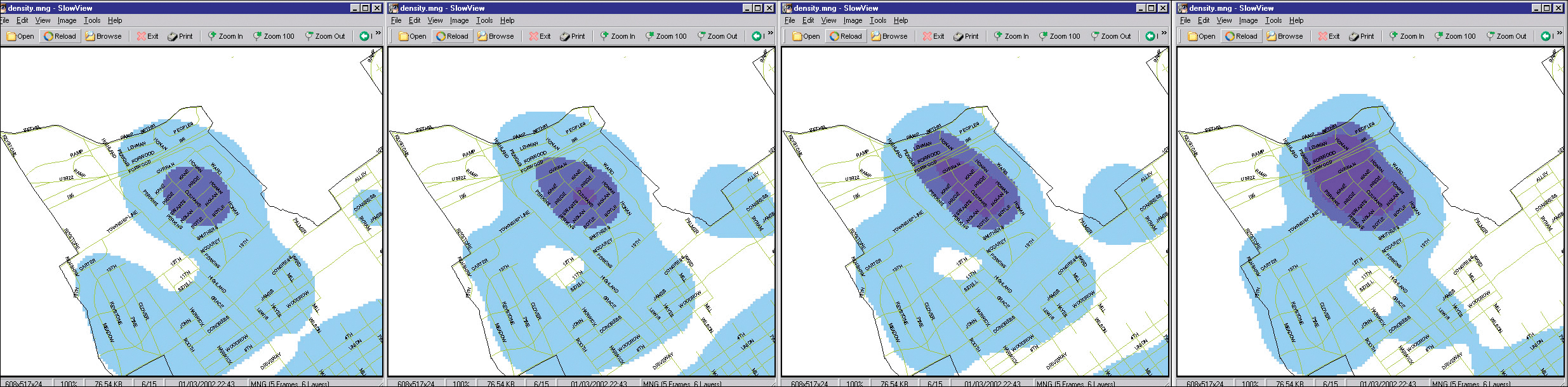Click Browse in the leftmost window toolbar
This screenshot has width=1568, height=387.
tap(103, 36)
